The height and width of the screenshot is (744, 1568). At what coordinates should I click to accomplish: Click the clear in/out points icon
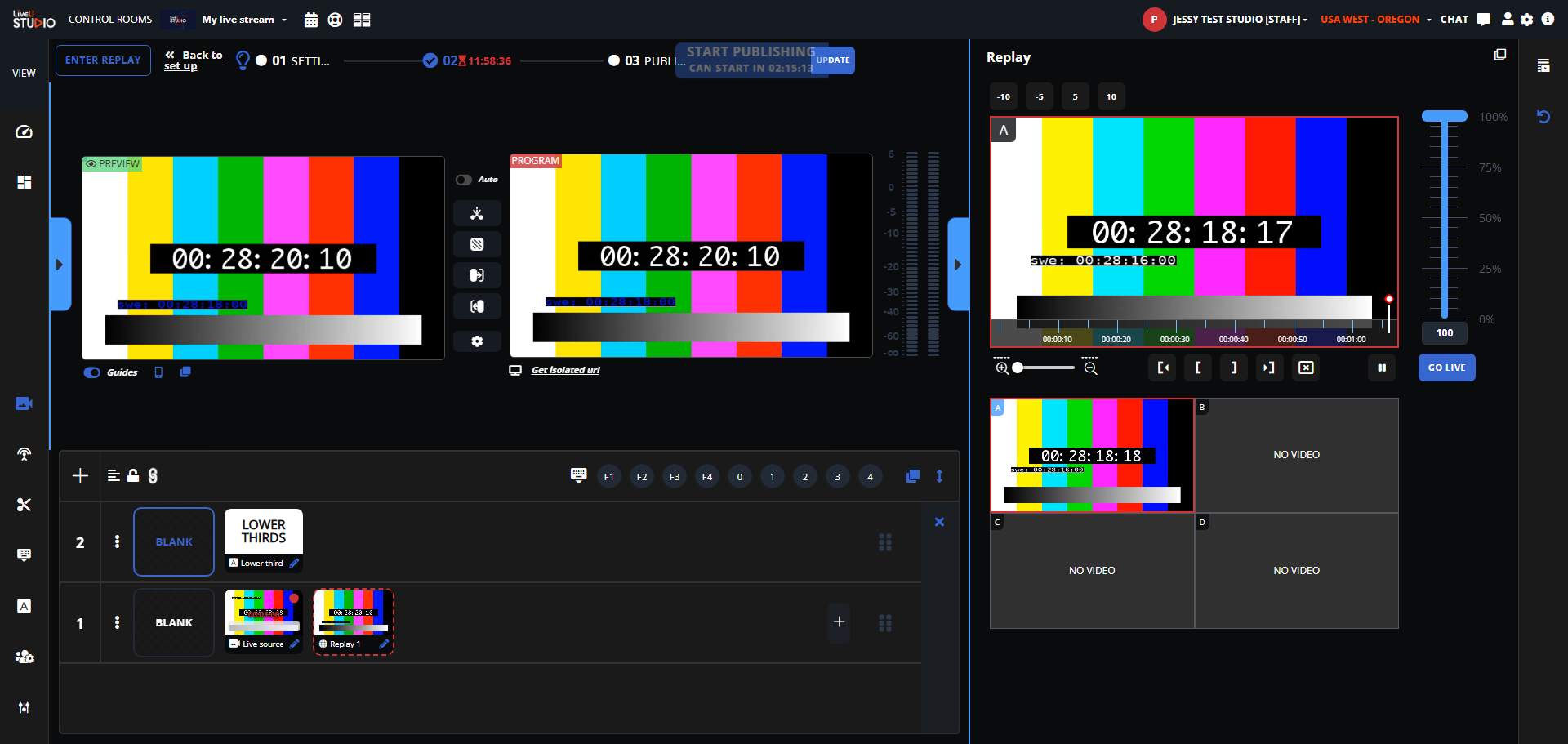1306,368
